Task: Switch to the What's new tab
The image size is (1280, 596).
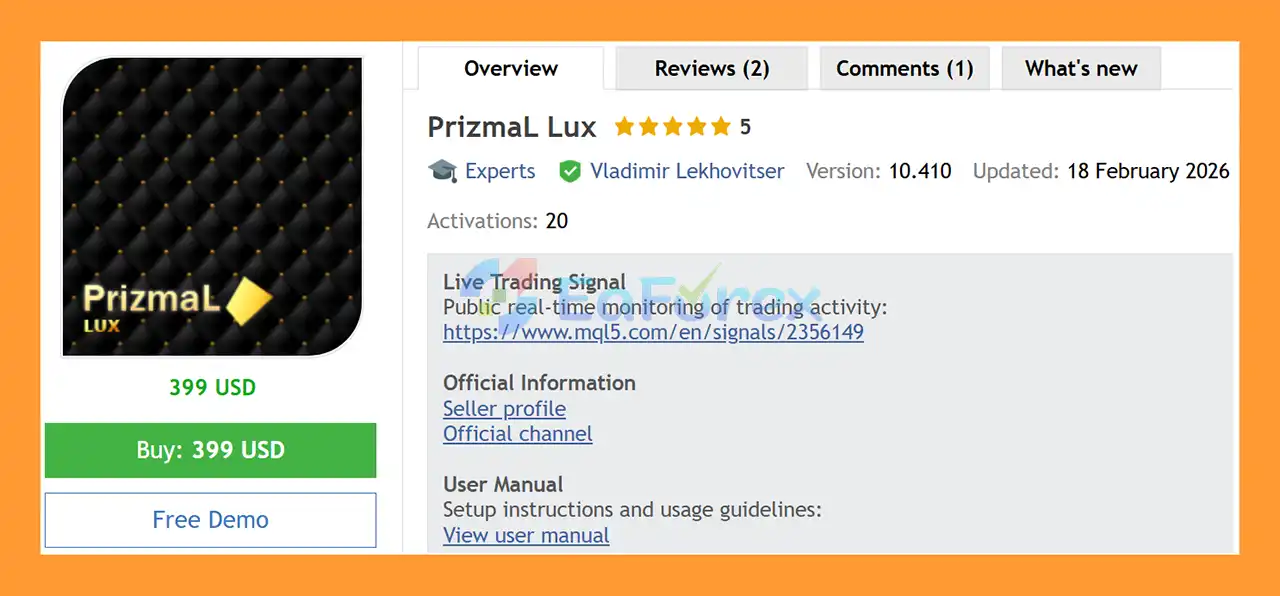Action: [x=1081, y=69]
